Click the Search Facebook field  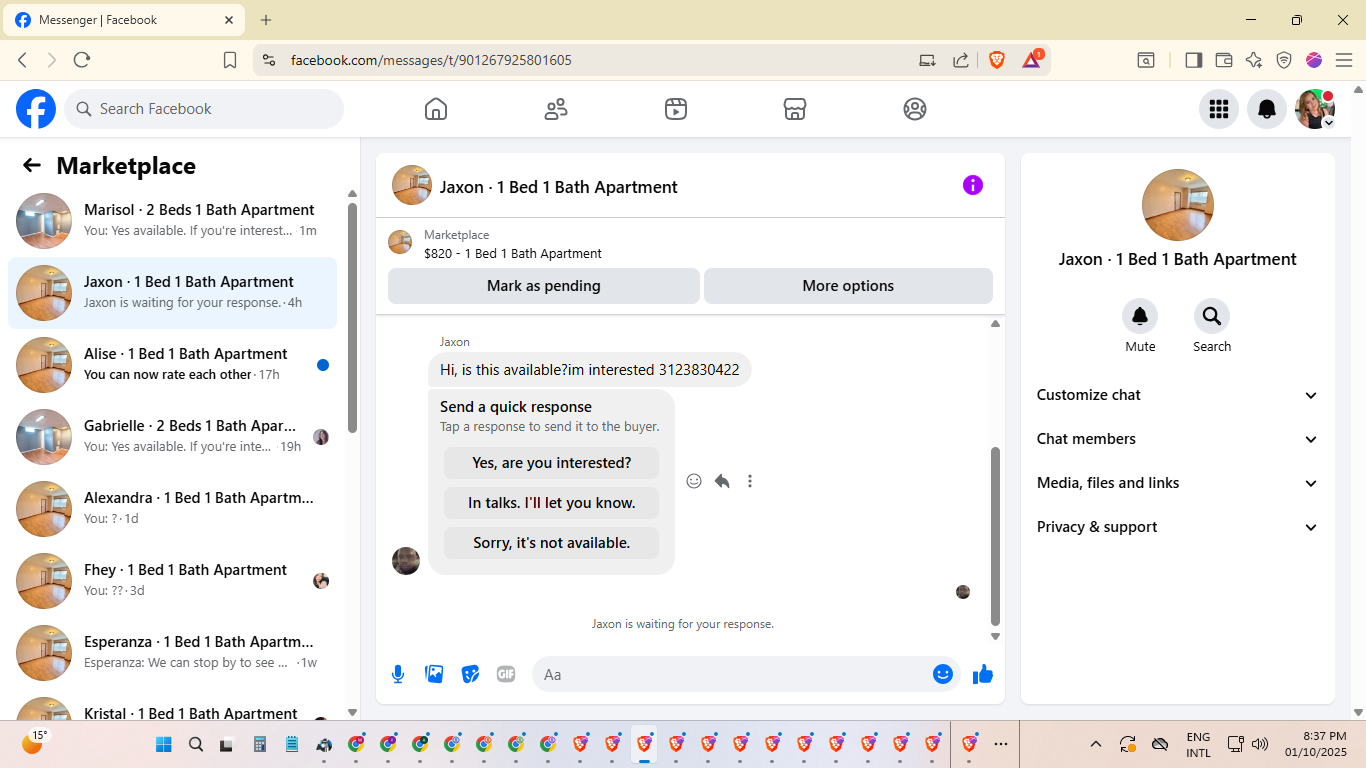click(x=204, y=109)
